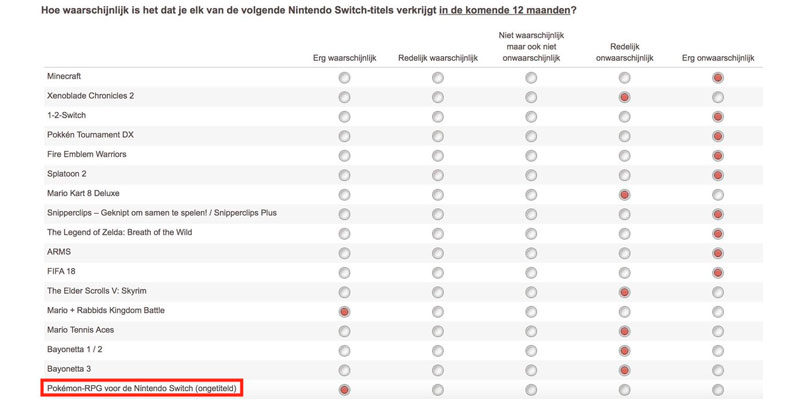Set Pokkén Tournament DX to 'Redelijk onwaarschijnlijk'
Image resolution: width=800 pixels, height=400 pixels.
(624, 136)
